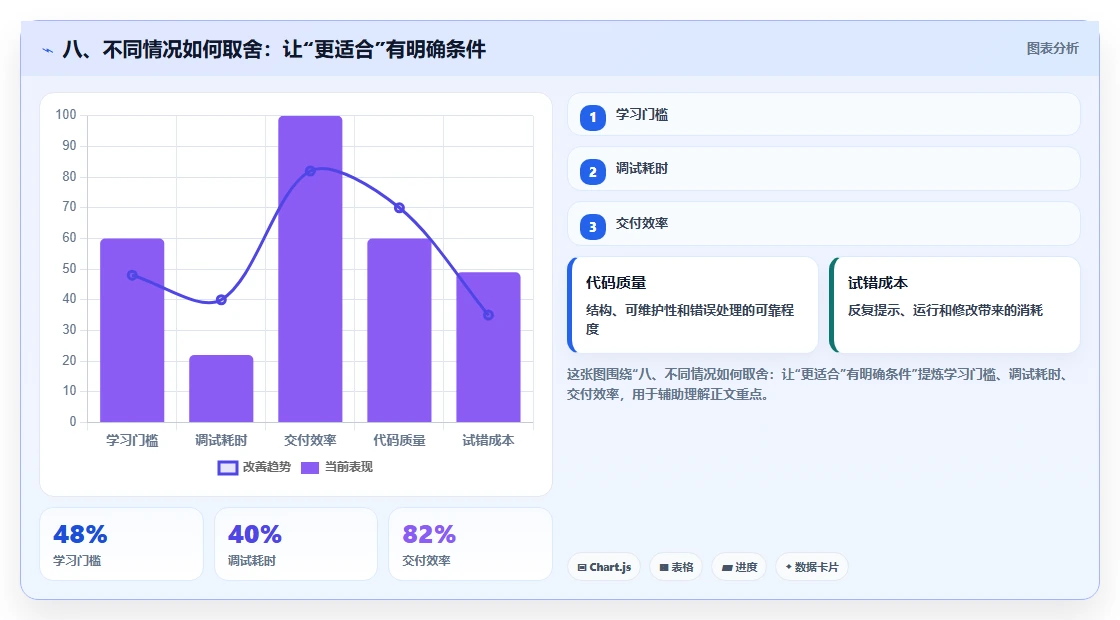
Task: Select the 交付效率 list row
Action: pyautogui.click(x=824, y=224)
